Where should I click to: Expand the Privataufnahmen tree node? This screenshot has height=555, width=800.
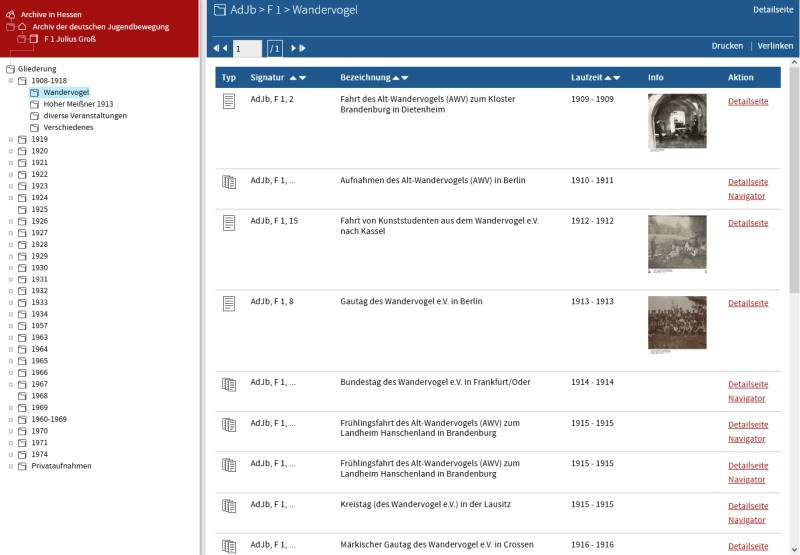[x=11, y=466]
